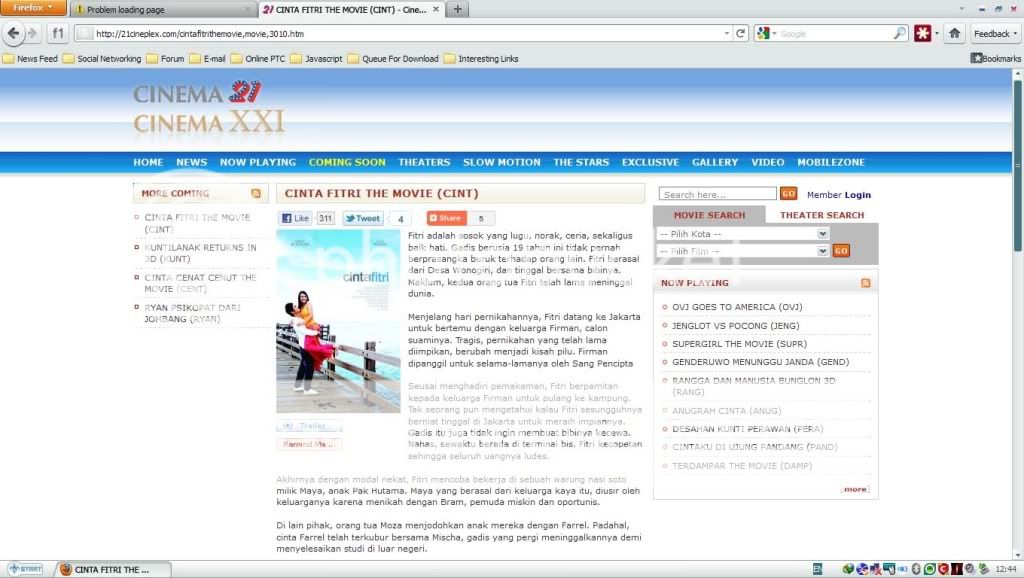Open the Firefox menu button
Image resolution: width=1024 pixels, height=578 pixels.
point(33,8)
